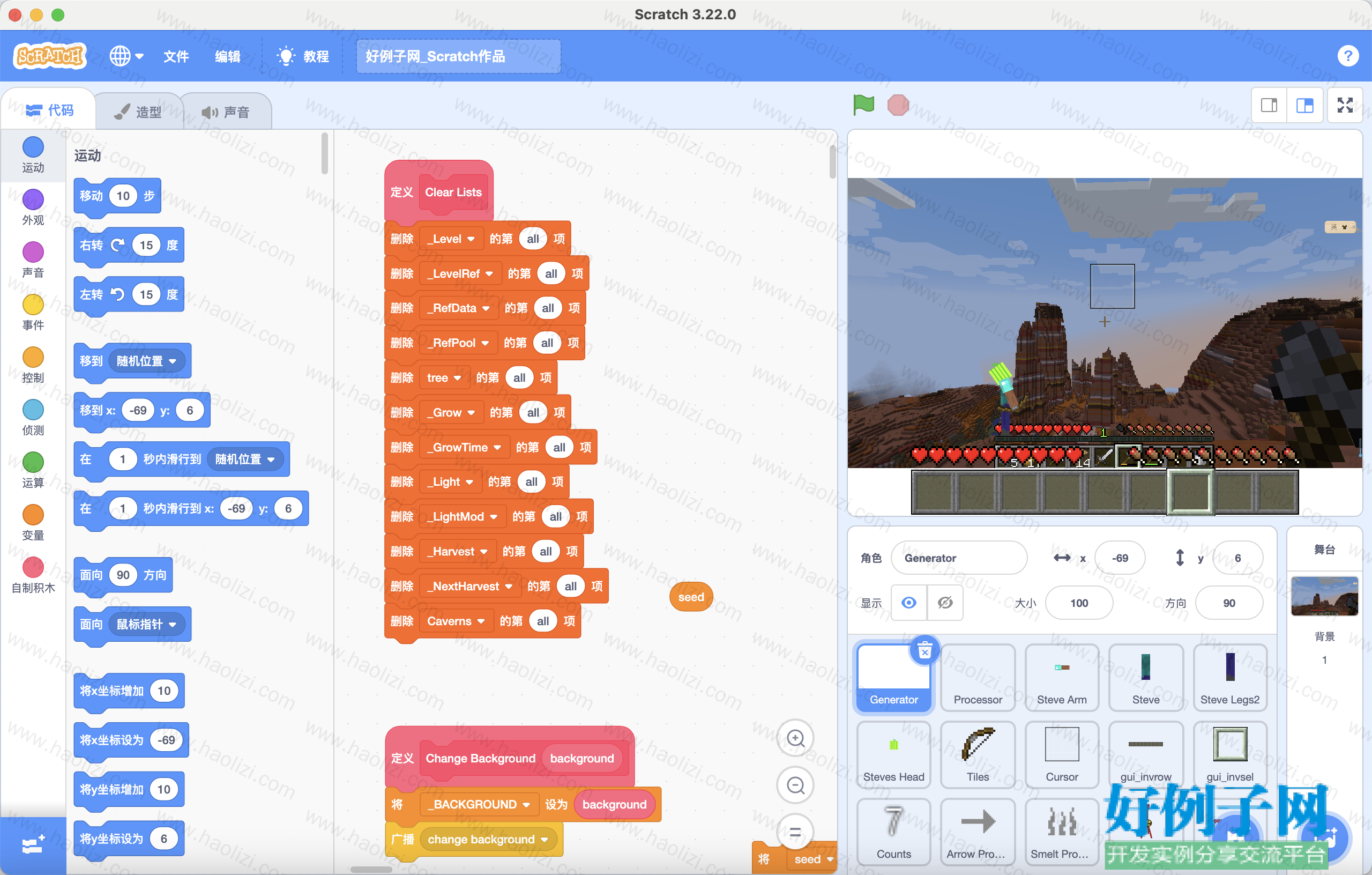
Task: Switch to small stage layout
Action: click(1269, 105)
